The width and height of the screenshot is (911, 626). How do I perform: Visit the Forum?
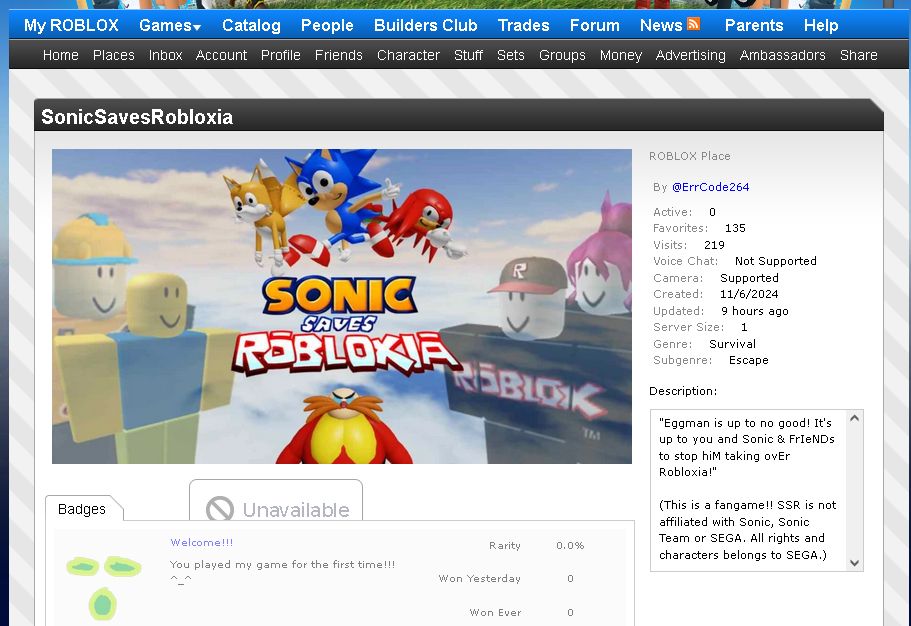pyautogui.click(x=594, y=26)
